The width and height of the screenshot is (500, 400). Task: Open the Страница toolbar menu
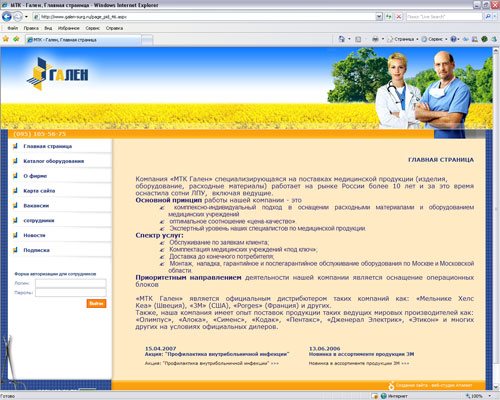(x=403, y=39)
